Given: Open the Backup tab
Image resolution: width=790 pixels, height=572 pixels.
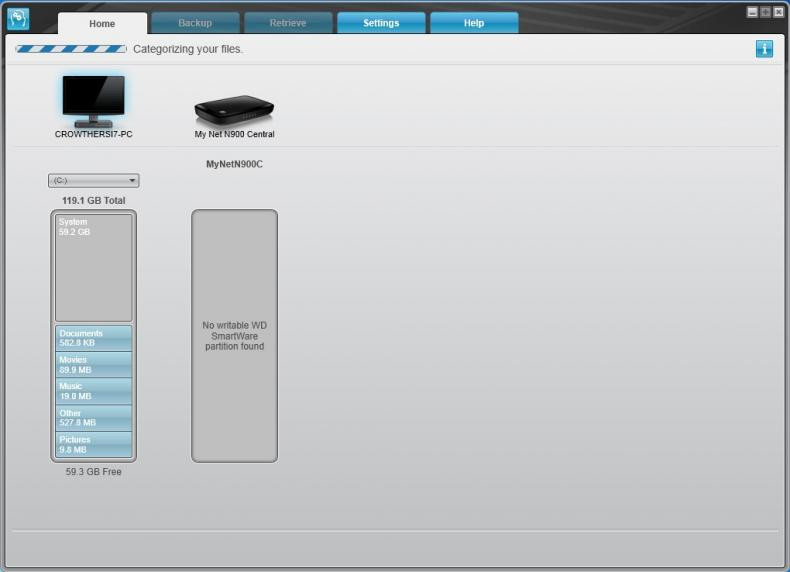Looking at the screenshot, I should [195, 23].
